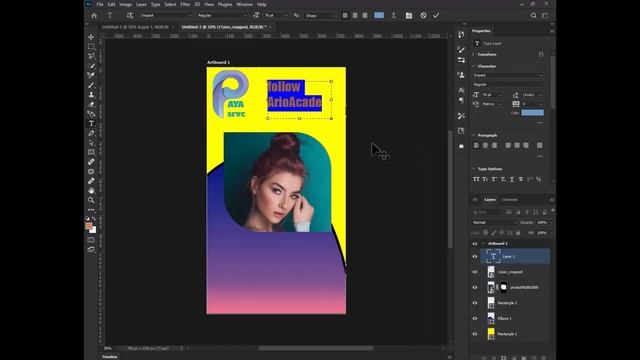Open the Layer menu
The image size is (640, 360).
click(141, 4)
